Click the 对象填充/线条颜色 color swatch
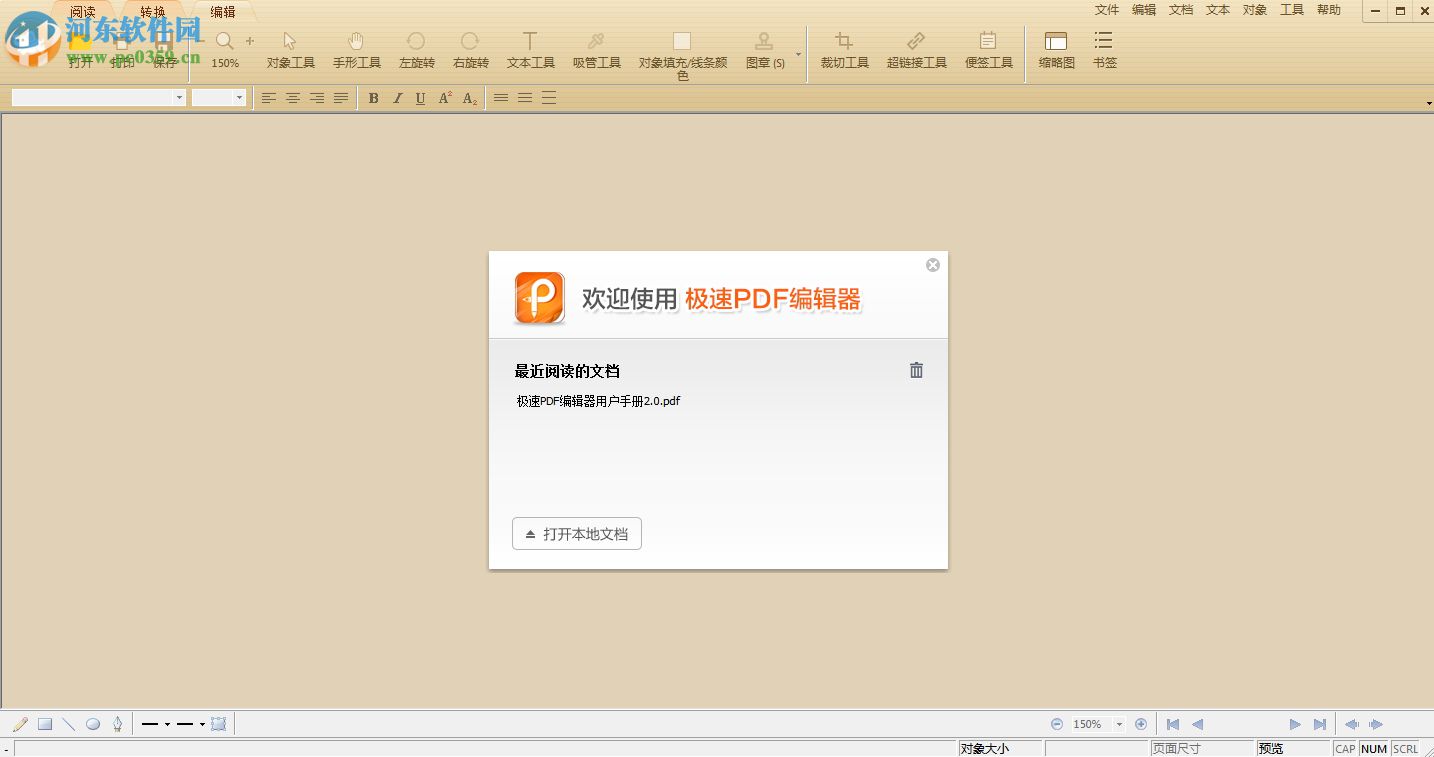Image resolution: width=1434 pixels, height=757 pixels. (x=682, y=42)
